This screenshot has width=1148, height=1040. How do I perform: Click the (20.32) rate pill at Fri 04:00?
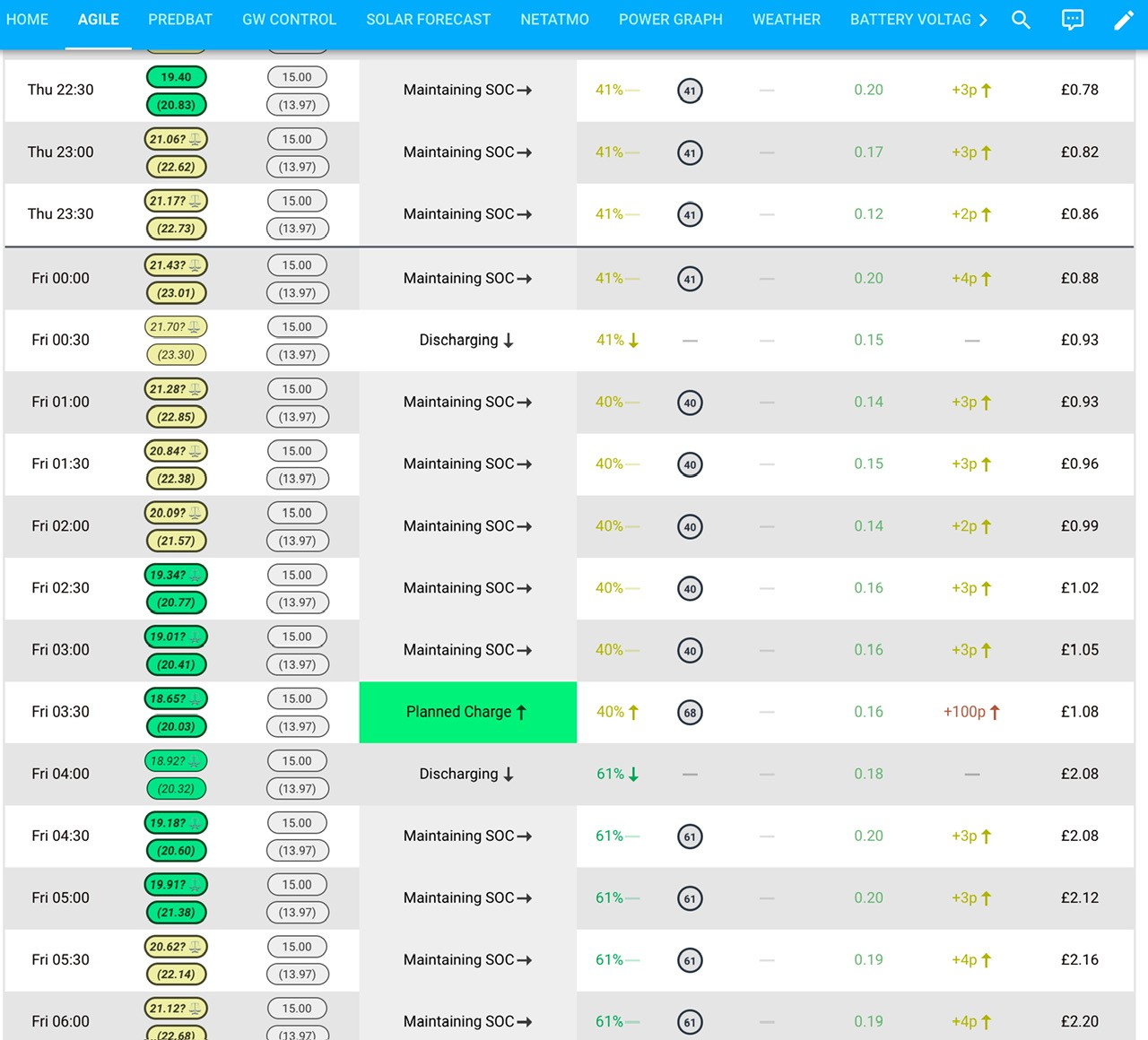(176, 789)
